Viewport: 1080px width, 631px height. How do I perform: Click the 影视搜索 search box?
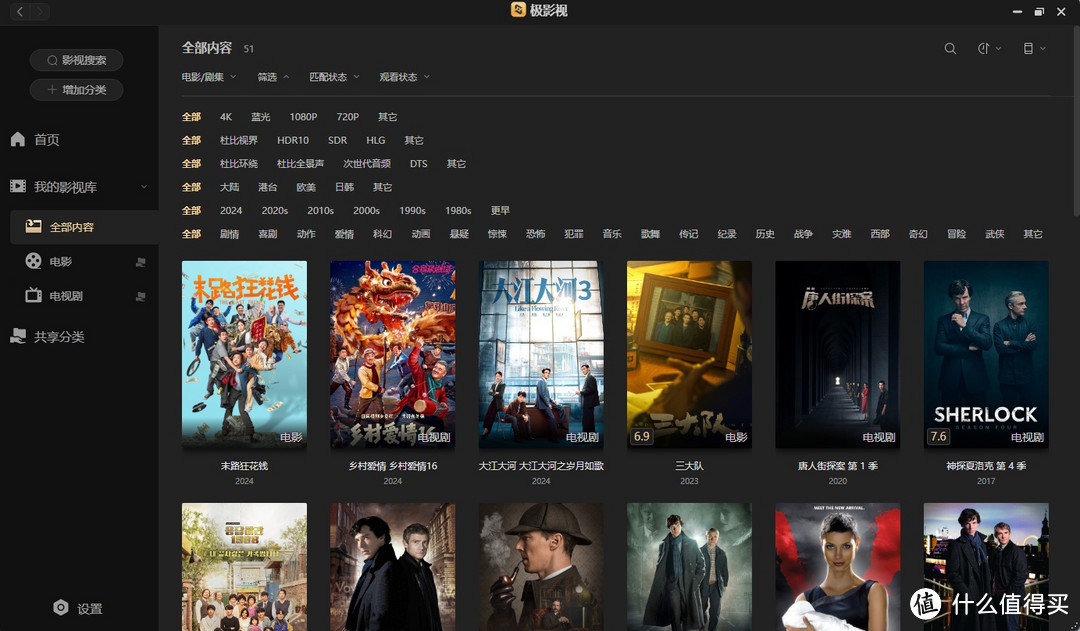(x=76, y=60)
